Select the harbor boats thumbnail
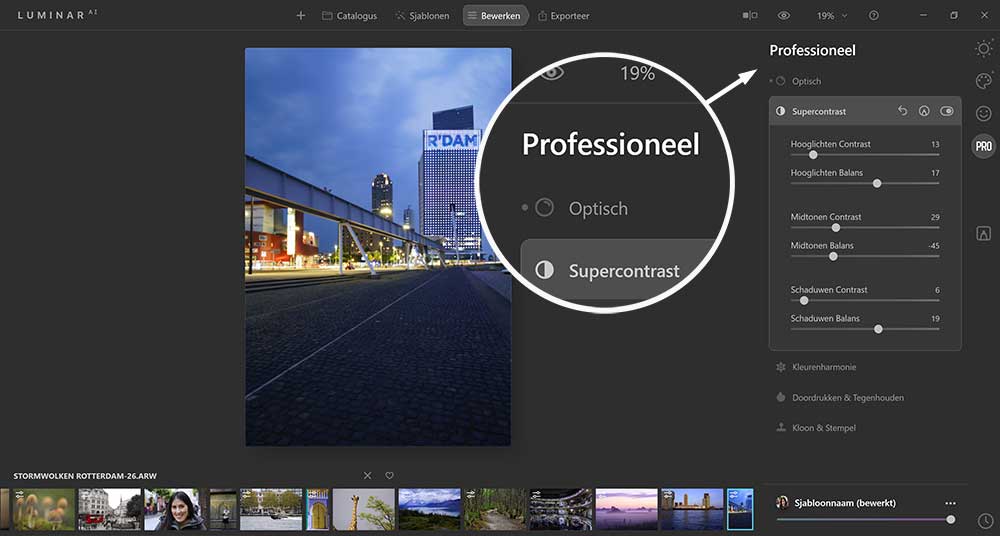Viewport: 1000px width, 536px height. 270,509
